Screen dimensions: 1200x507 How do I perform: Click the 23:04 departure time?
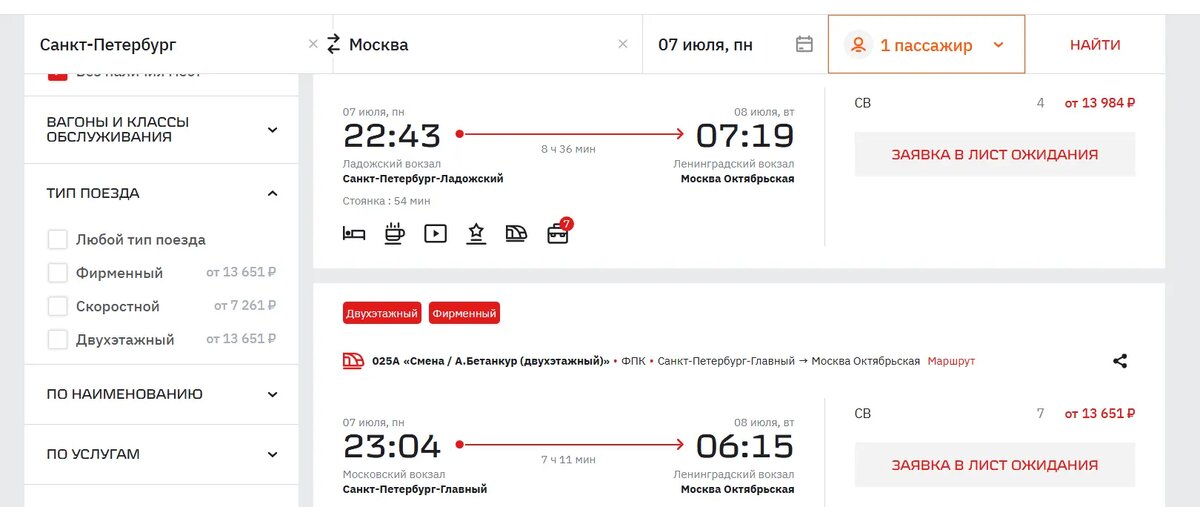click(x=392, y=446)
